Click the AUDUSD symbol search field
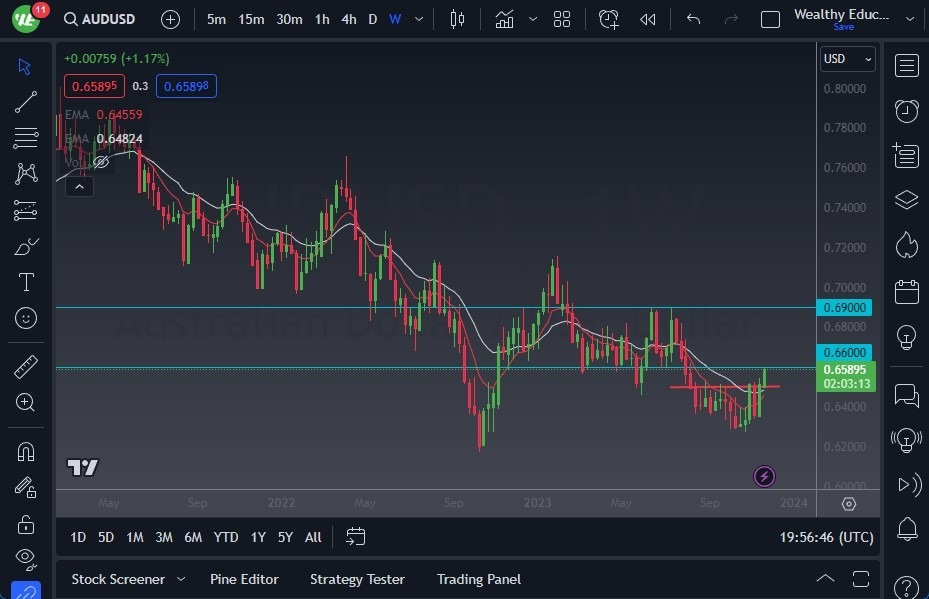Image resolution: width=929 pixels, height=599 pixels. click(x=99, y=18)
